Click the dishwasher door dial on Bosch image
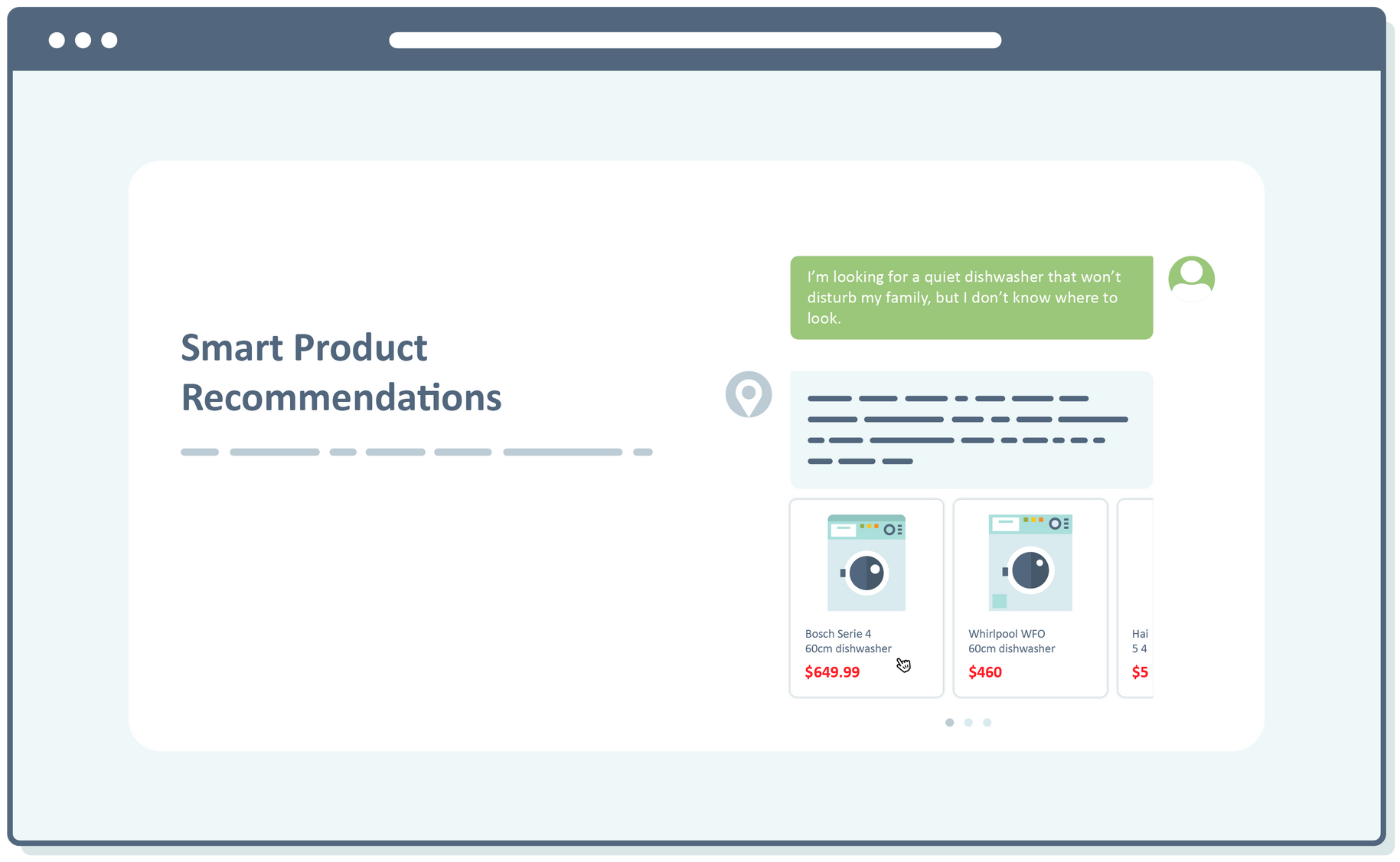This screenshot has width=1400, height=862. click(866, 573)
